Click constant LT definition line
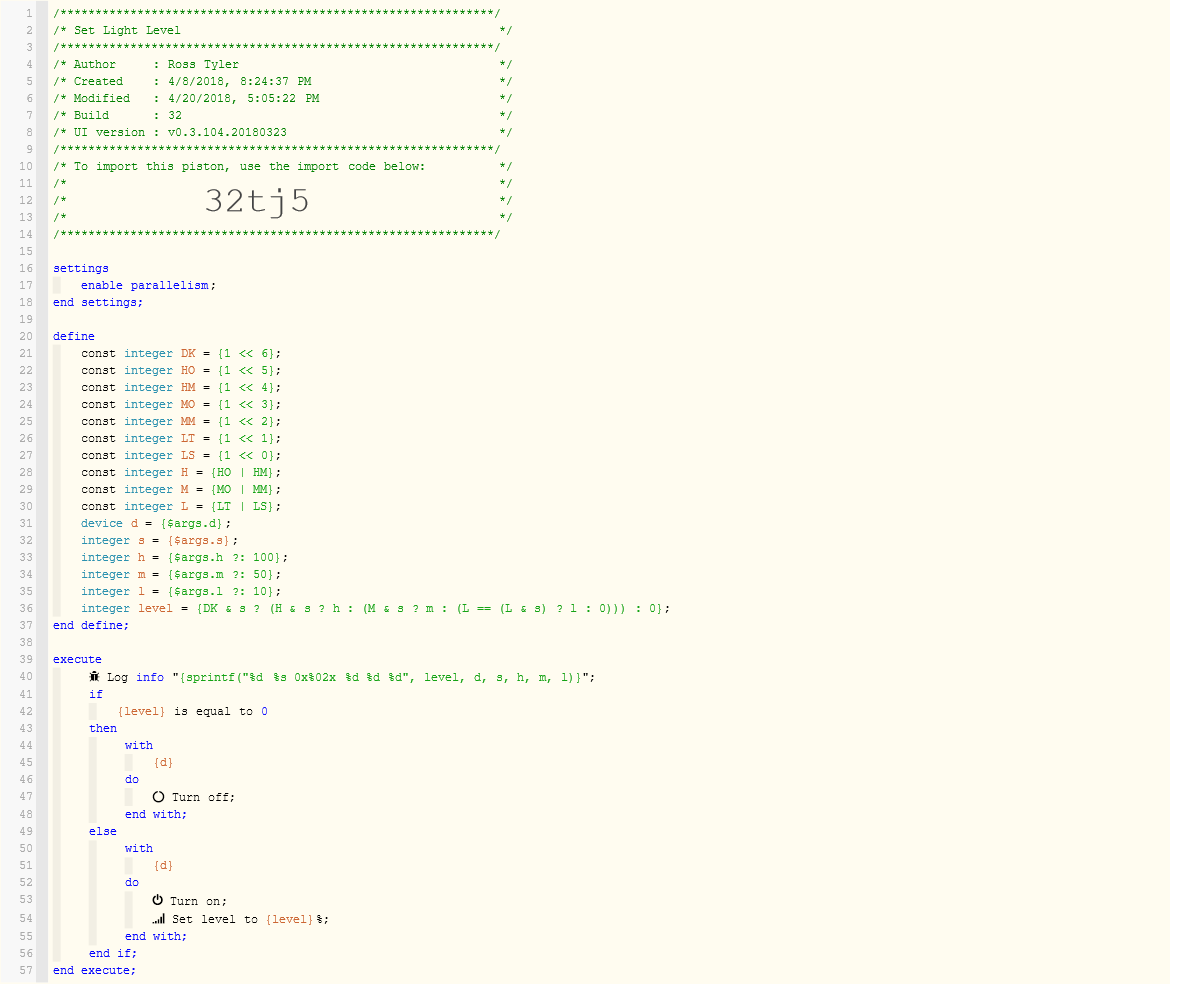Viewport: 1179px width, 992px height. (181, 438)
